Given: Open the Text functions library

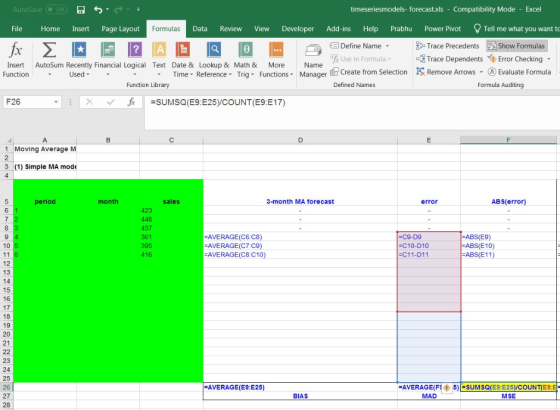Looking at the screenshot, I should click(159, 59).
